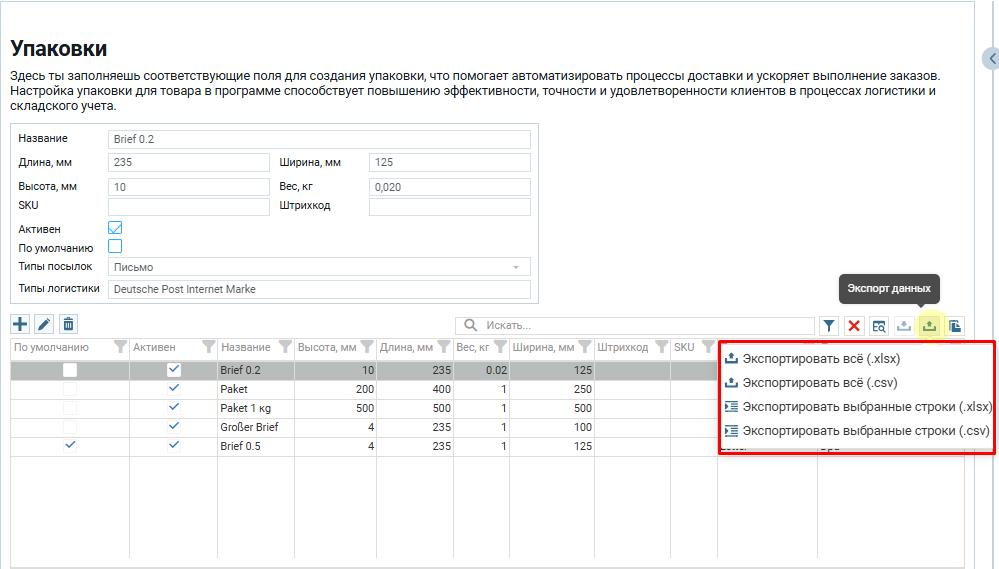Toggle Активен checkbox in the Paket row
This screenshot has height=569, width=999.
click(x=174, y=389)
